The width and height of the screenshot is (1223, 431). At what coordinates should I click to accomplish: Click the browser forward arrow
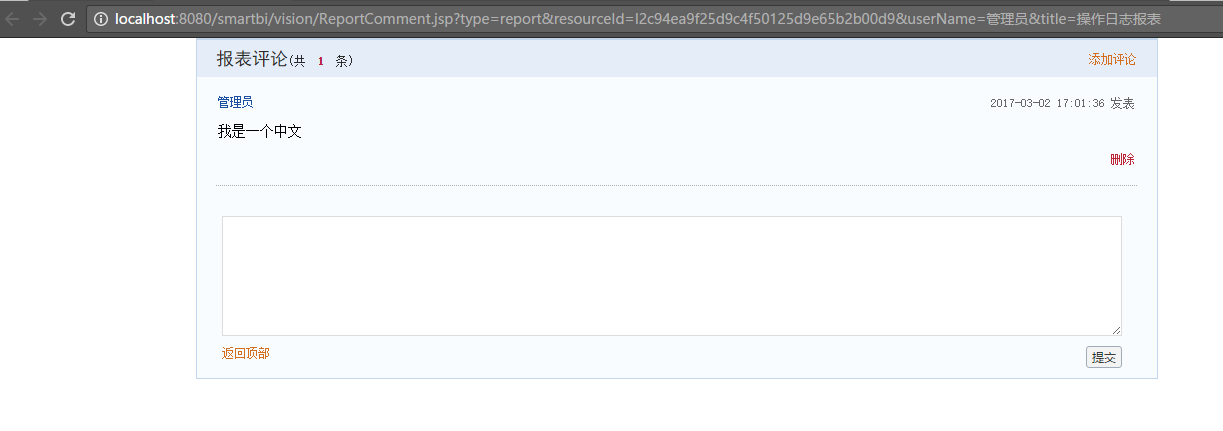[x=40, y=19]
